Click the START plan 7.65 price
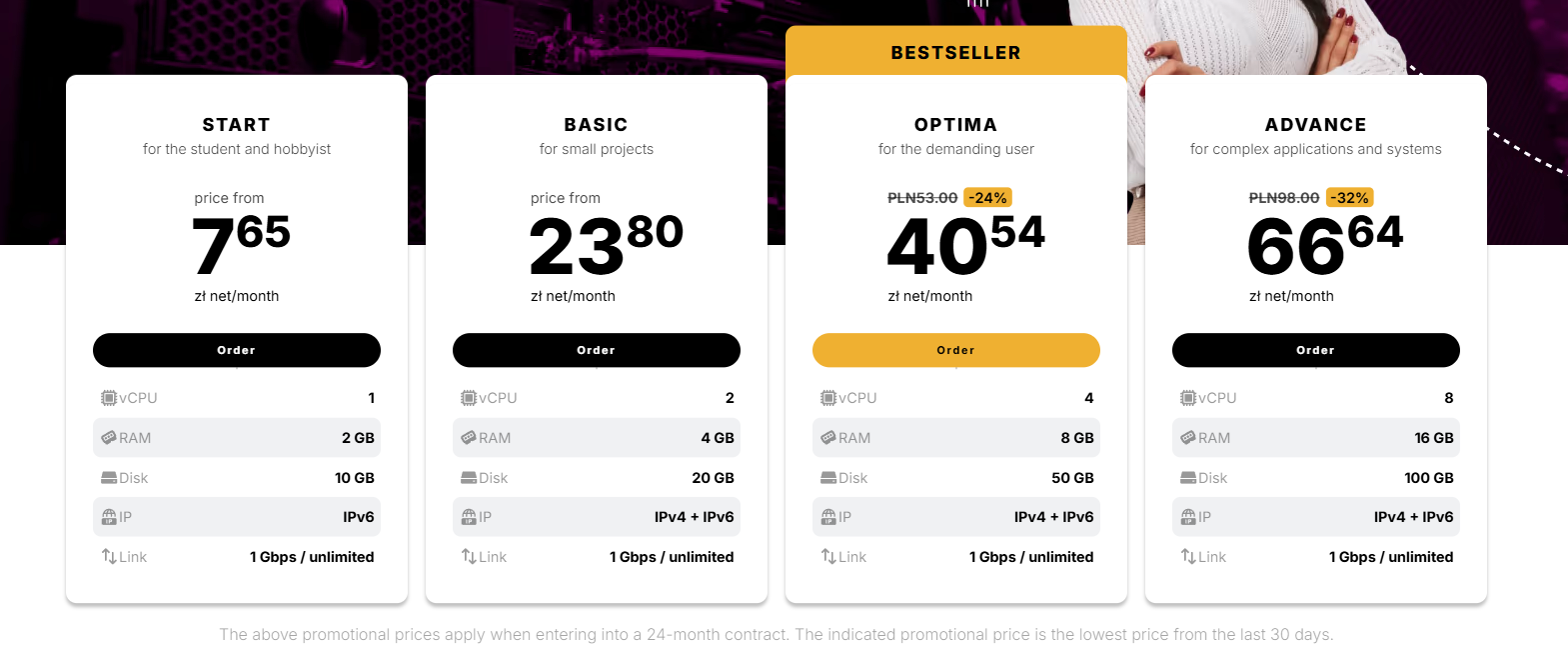The height and width of the screenshot is (671, 1568). point(241,244)
